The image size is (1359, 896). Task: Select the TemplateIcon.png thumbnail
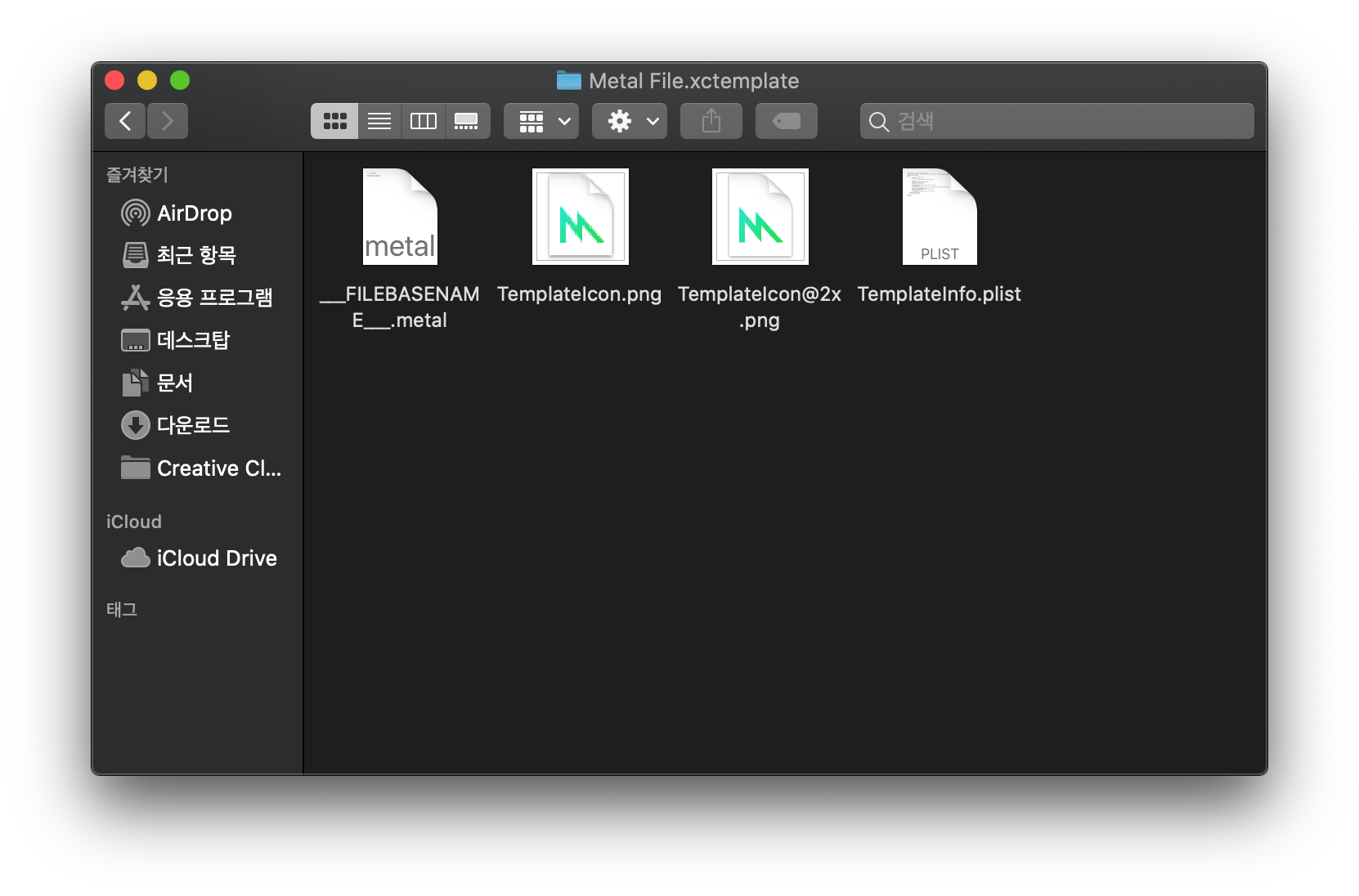click(581, 217)
